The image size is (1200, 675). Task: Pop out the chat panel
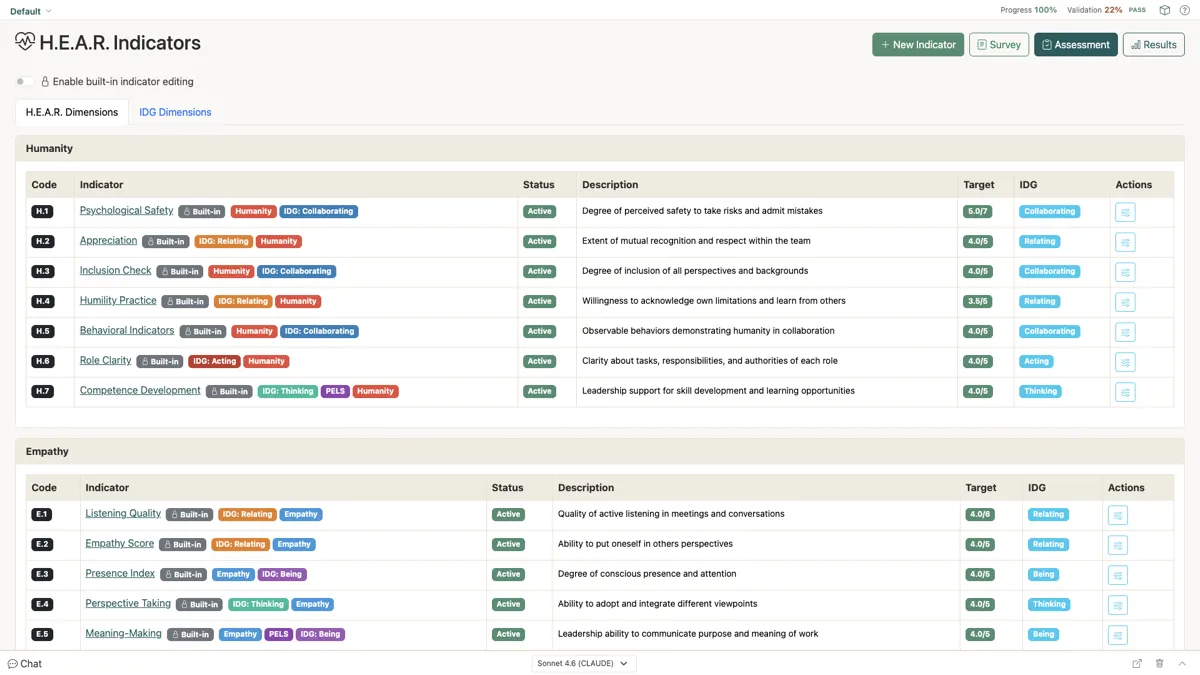pyautogui.click(x=1137, y=663)
